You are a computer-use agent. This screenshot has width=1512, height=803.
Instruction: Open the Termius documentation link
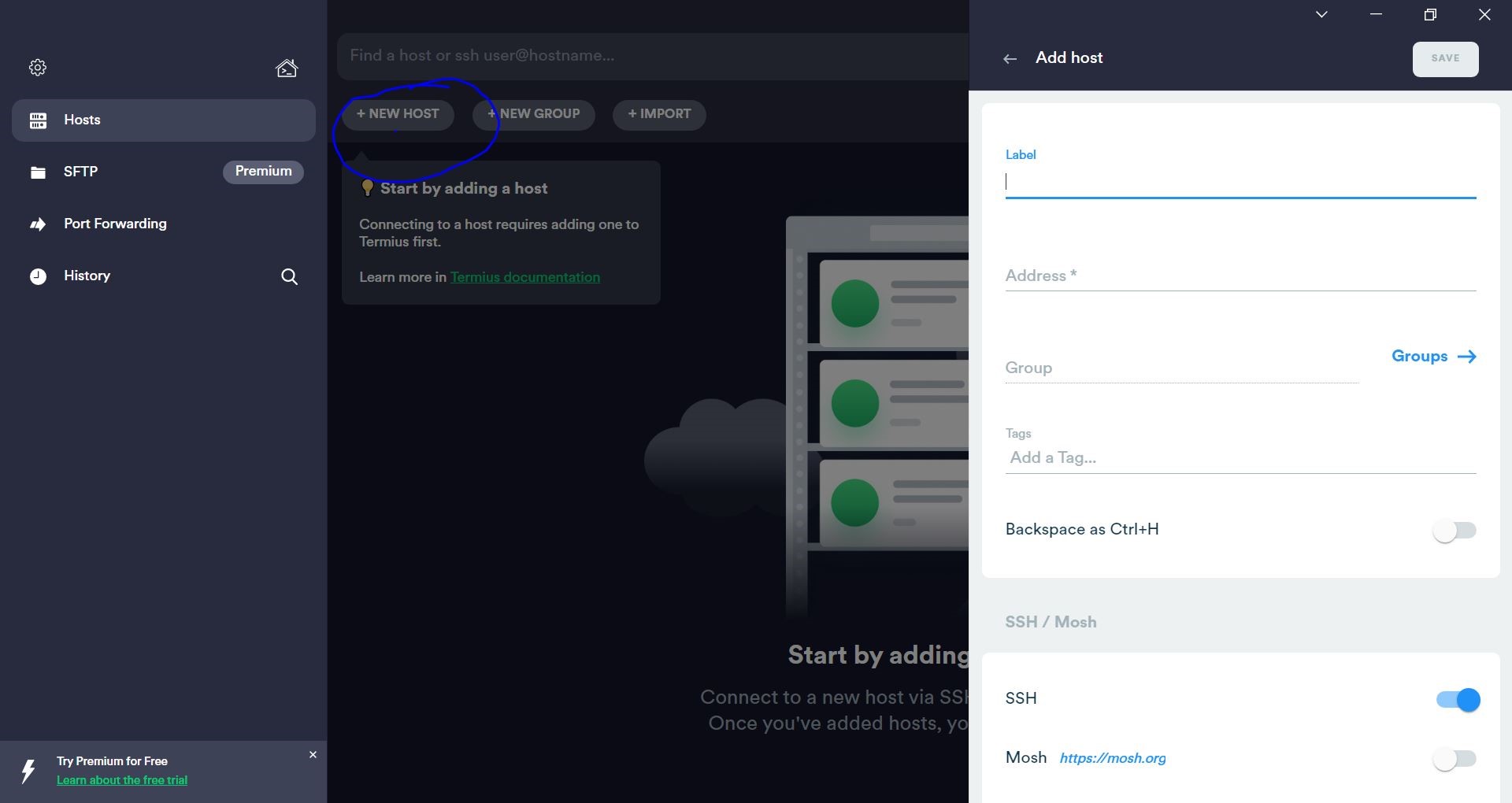[524, 277]
